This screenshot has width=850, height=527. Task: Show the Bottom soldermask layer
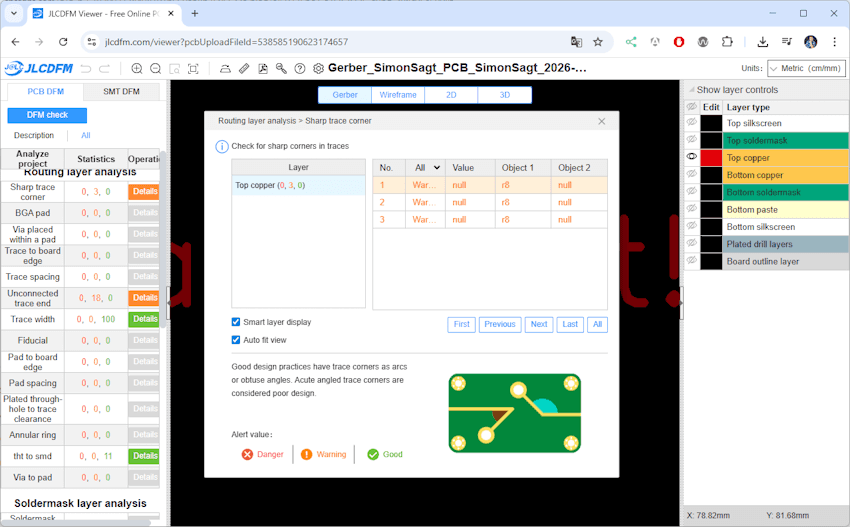(692, 192)
